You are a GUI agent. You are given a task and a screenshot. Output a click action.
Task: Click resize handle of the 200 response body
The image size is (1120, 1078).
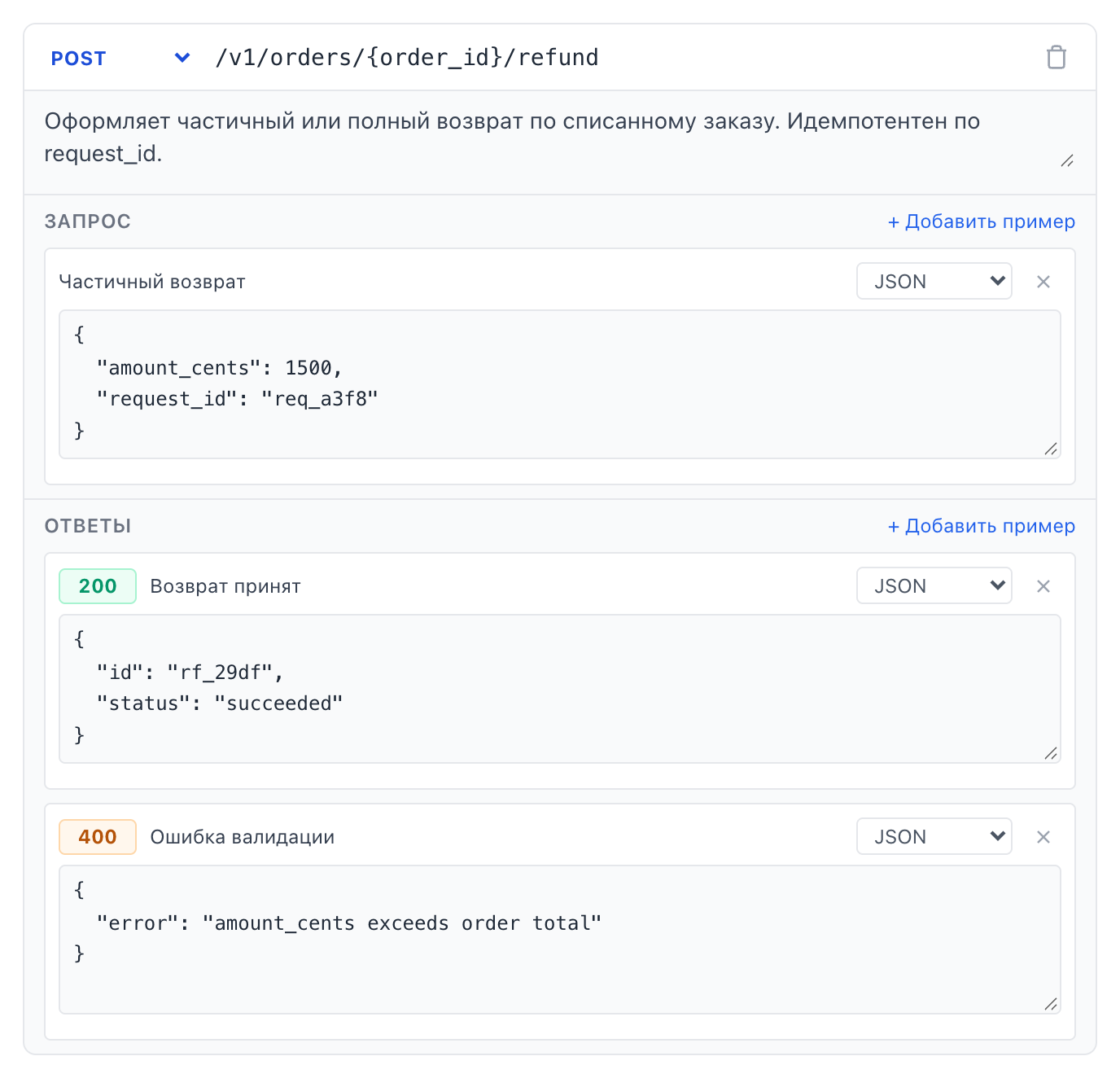pyautogui.click(x=1051, y=753)
